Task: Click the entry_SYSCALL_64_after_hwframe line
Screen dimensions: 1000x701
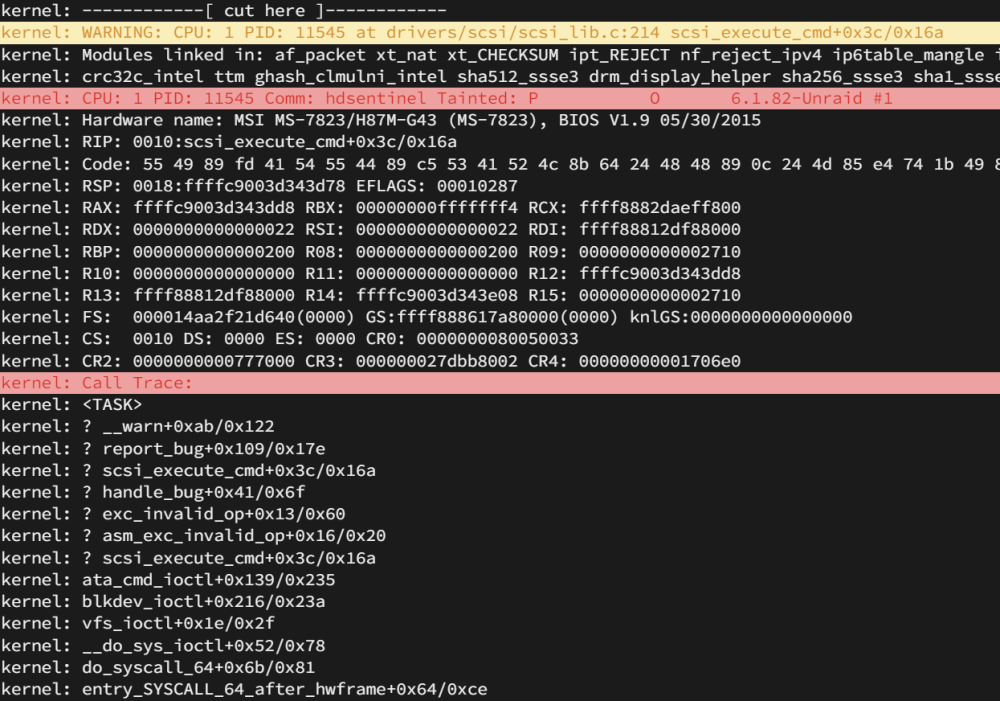Action: 500,689
